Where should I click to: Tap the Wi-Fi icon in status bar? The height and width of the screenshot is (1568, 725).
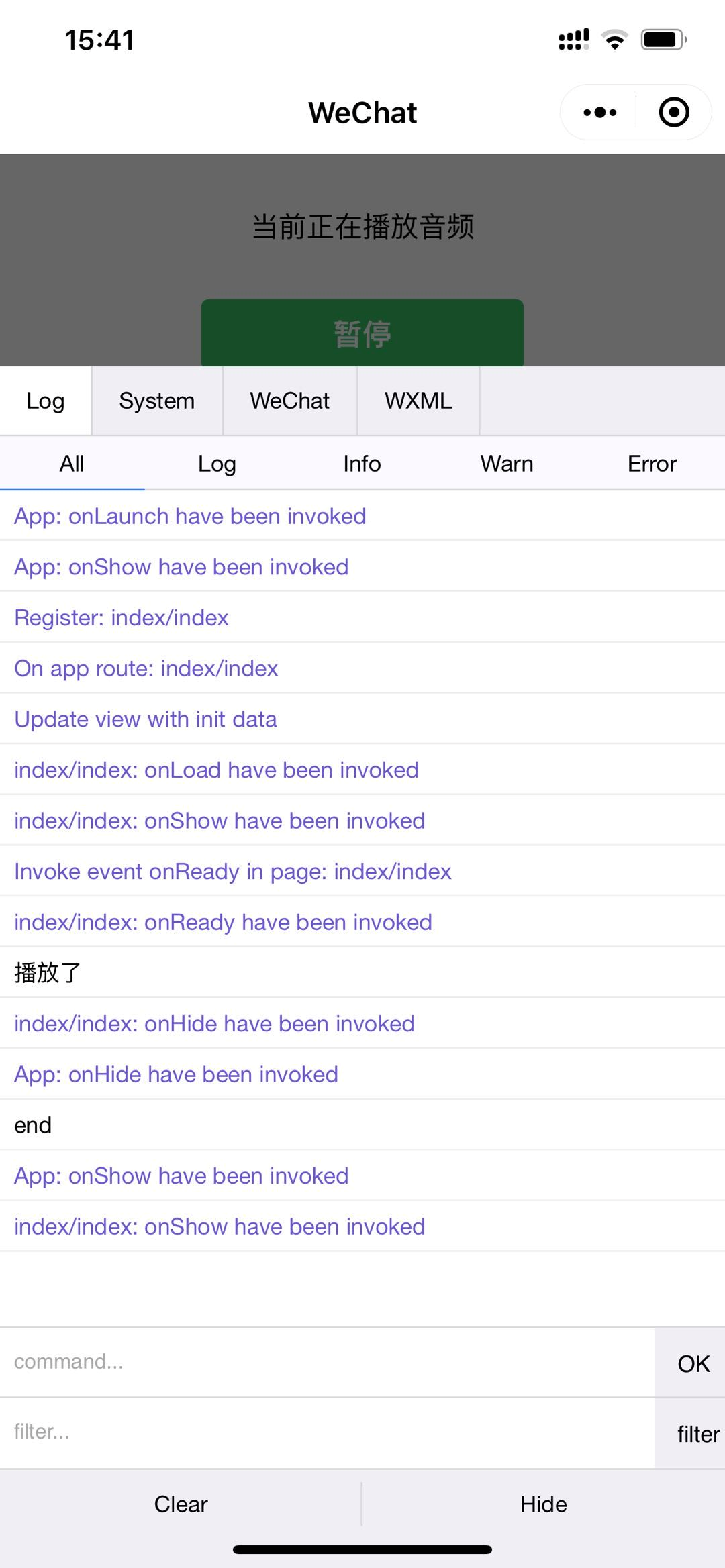click(x=614, y=40)
